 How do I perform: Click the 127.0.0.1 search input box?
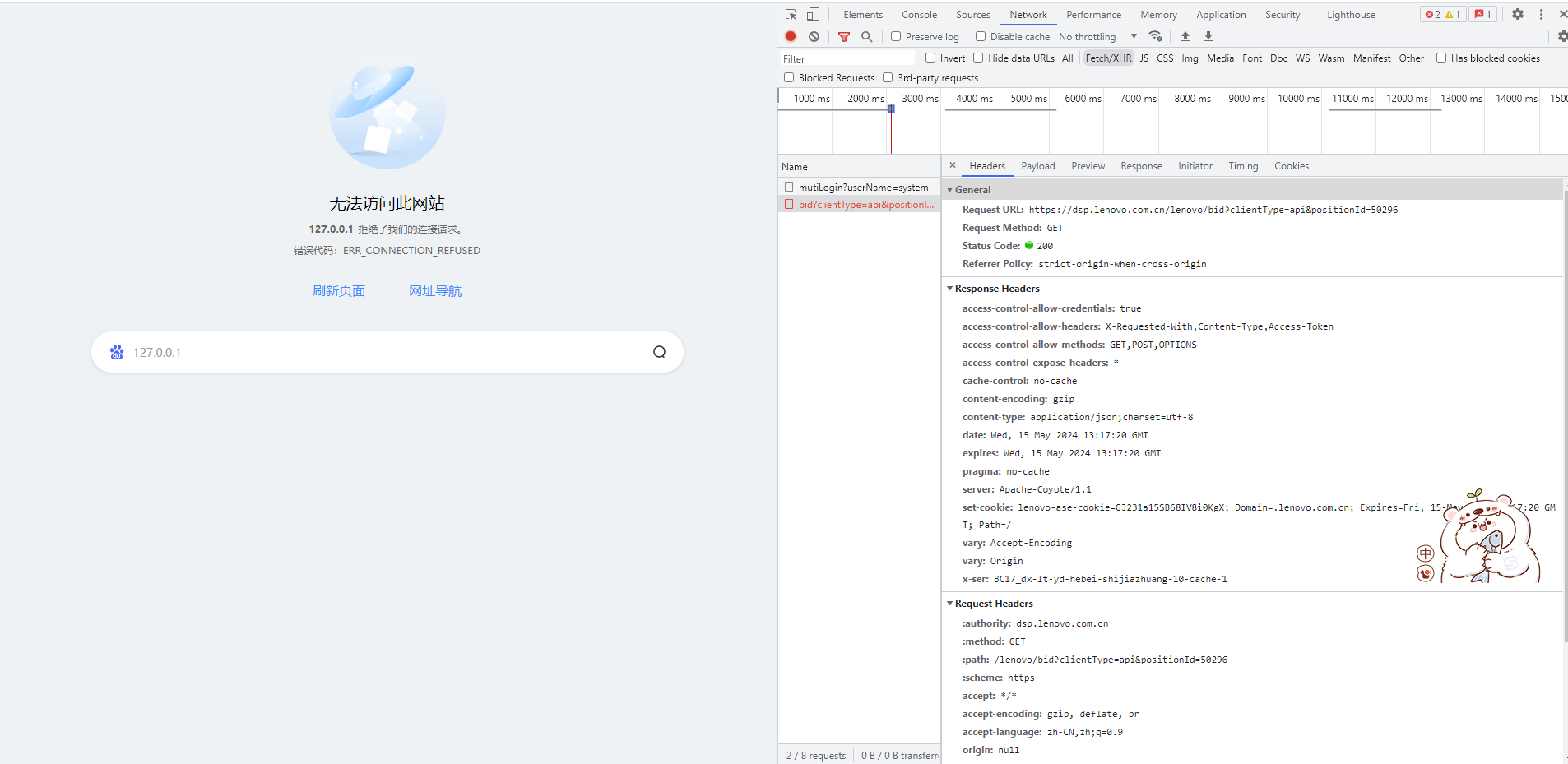[x=387, y=352]
